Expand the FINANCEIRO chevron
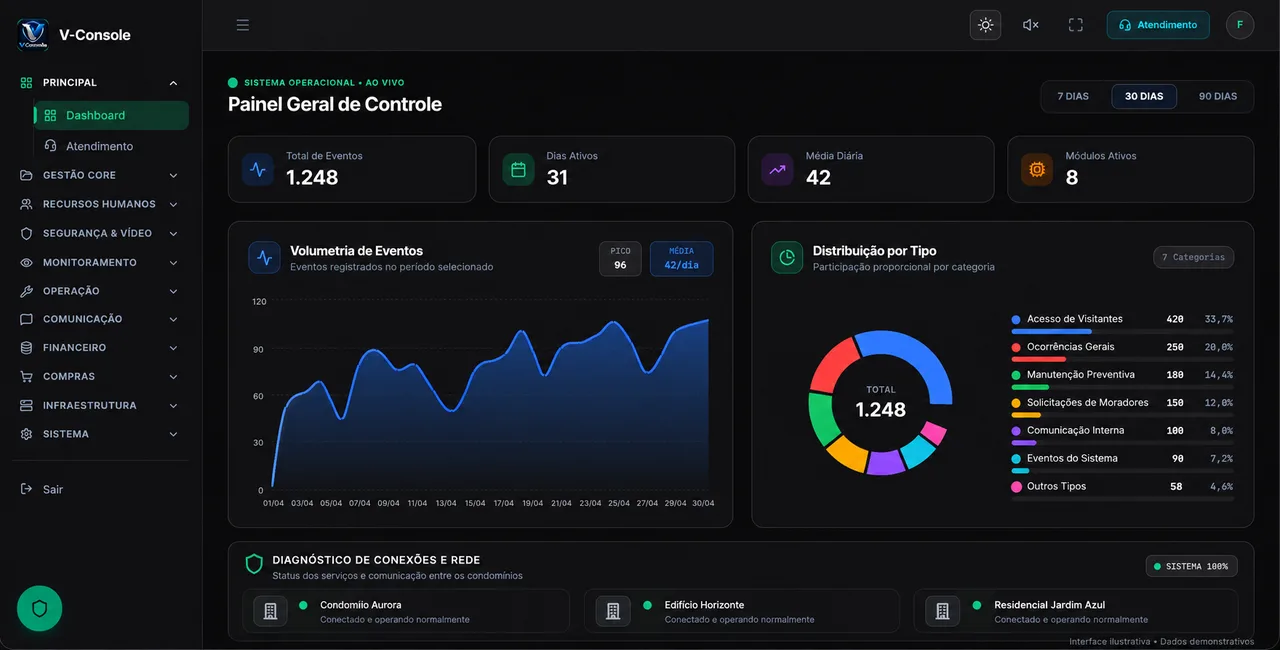 [x=173, y=348]
